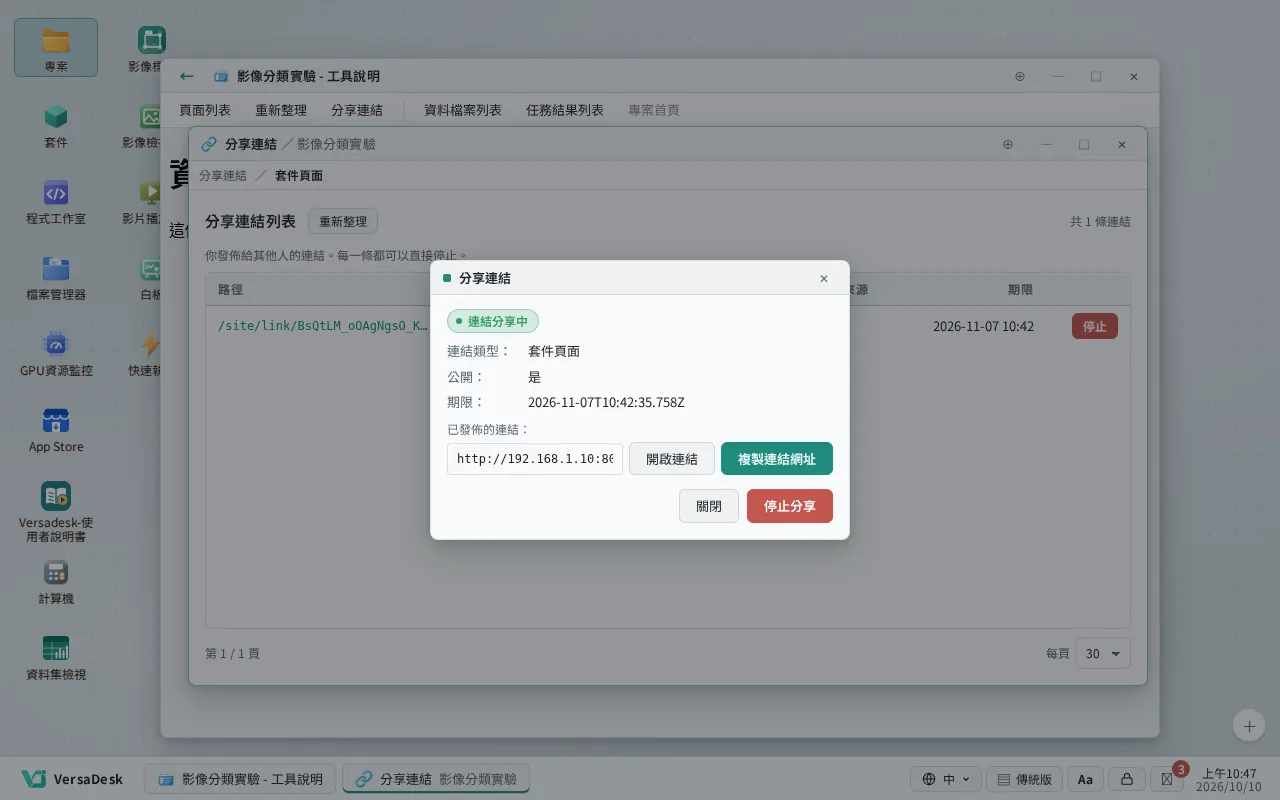Switch to 影像分類實驗 - 工具說明 taskbar window
The height and width of the screenshot is (800, 1280).
(x=240, y=779)
